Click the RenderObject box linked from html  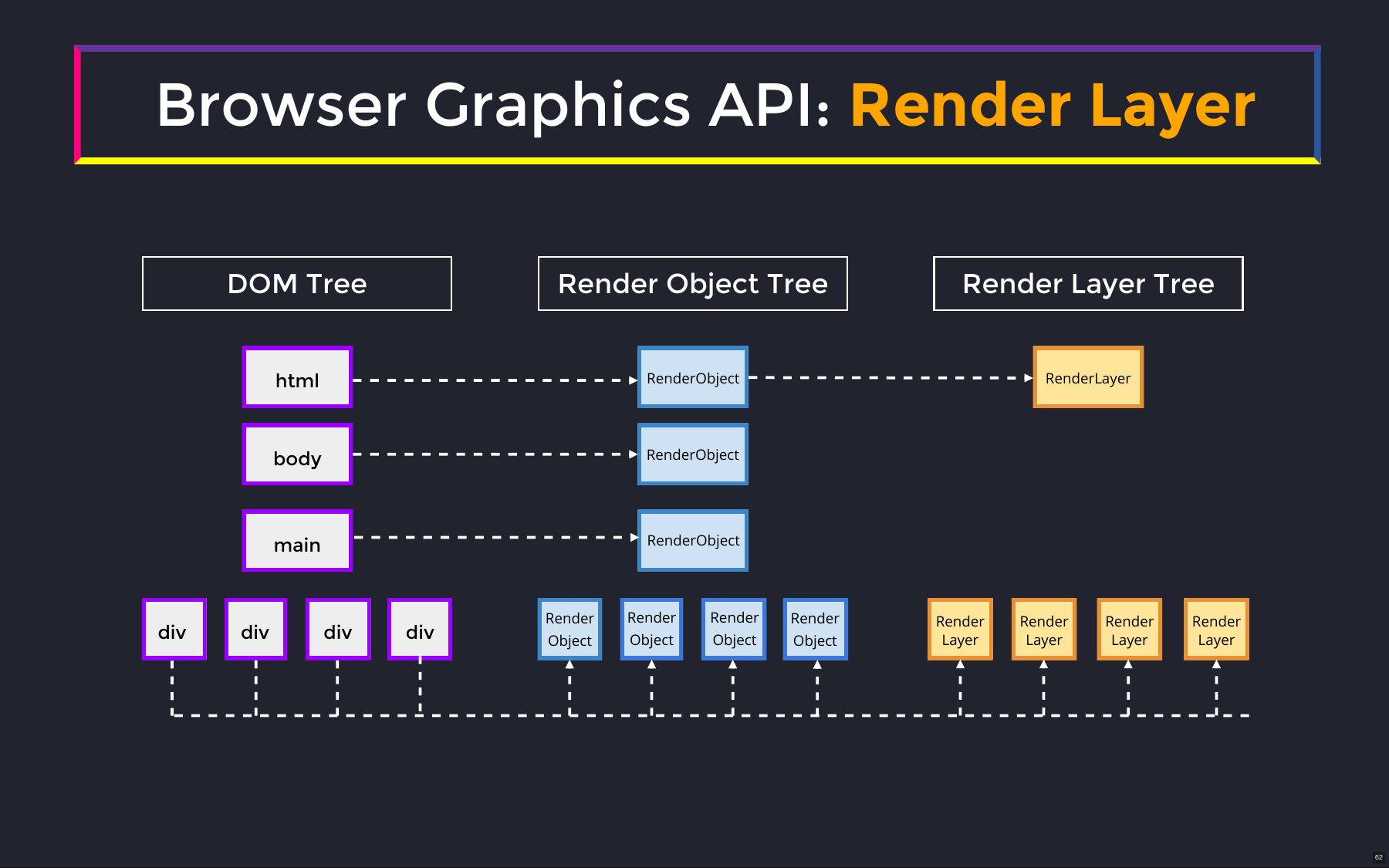pyautogui.click(x=693, y=377)
